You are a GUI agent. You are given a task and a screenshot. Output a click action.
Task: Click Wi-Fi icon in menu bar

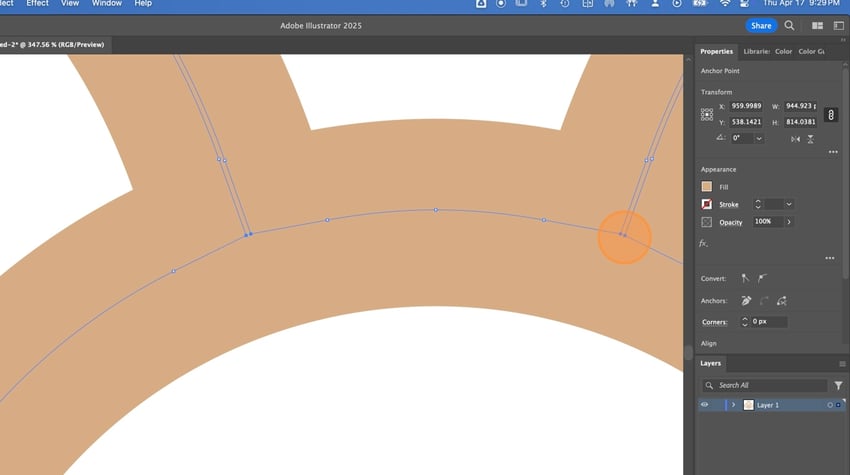(725, 4)
